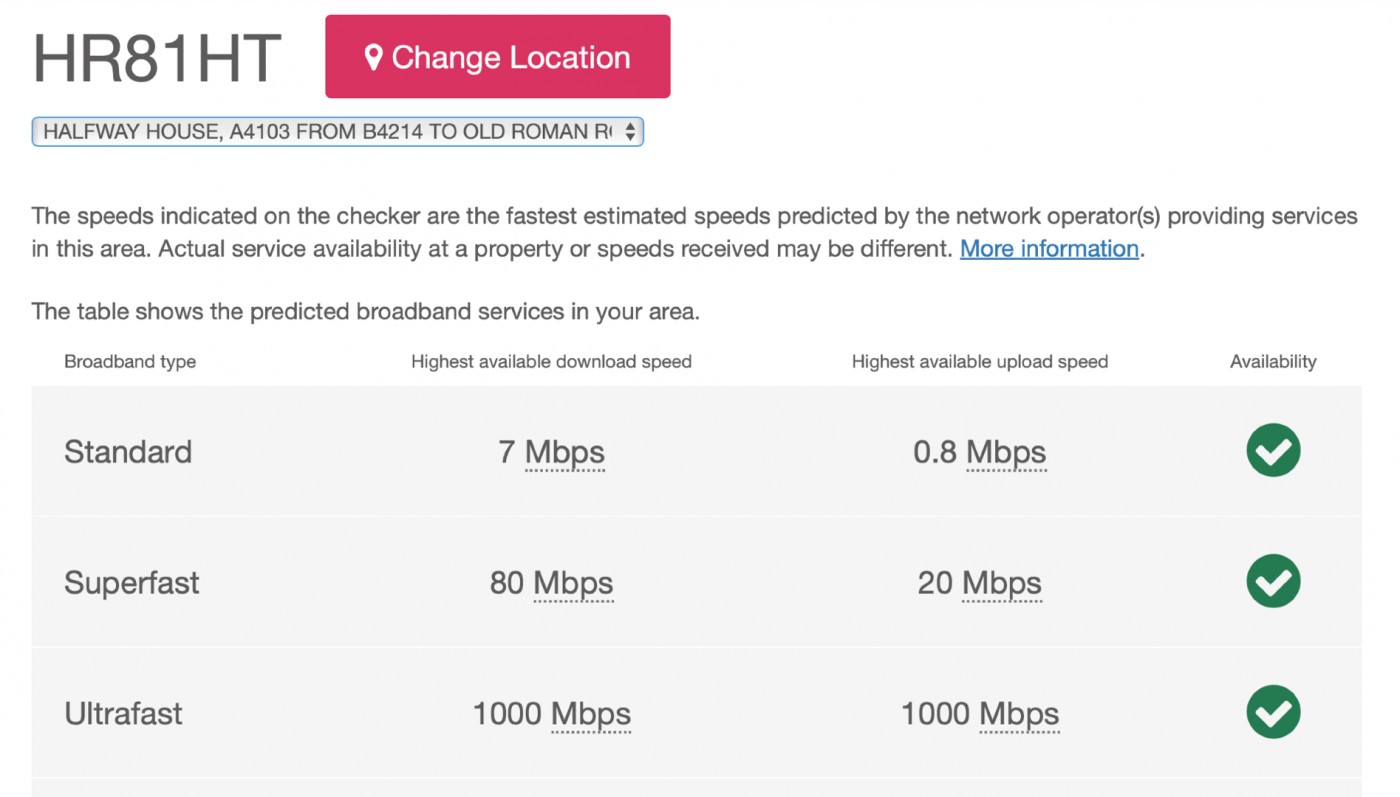Click the Mbps abbreviation for Ultrafast upload

point(1019,714)
